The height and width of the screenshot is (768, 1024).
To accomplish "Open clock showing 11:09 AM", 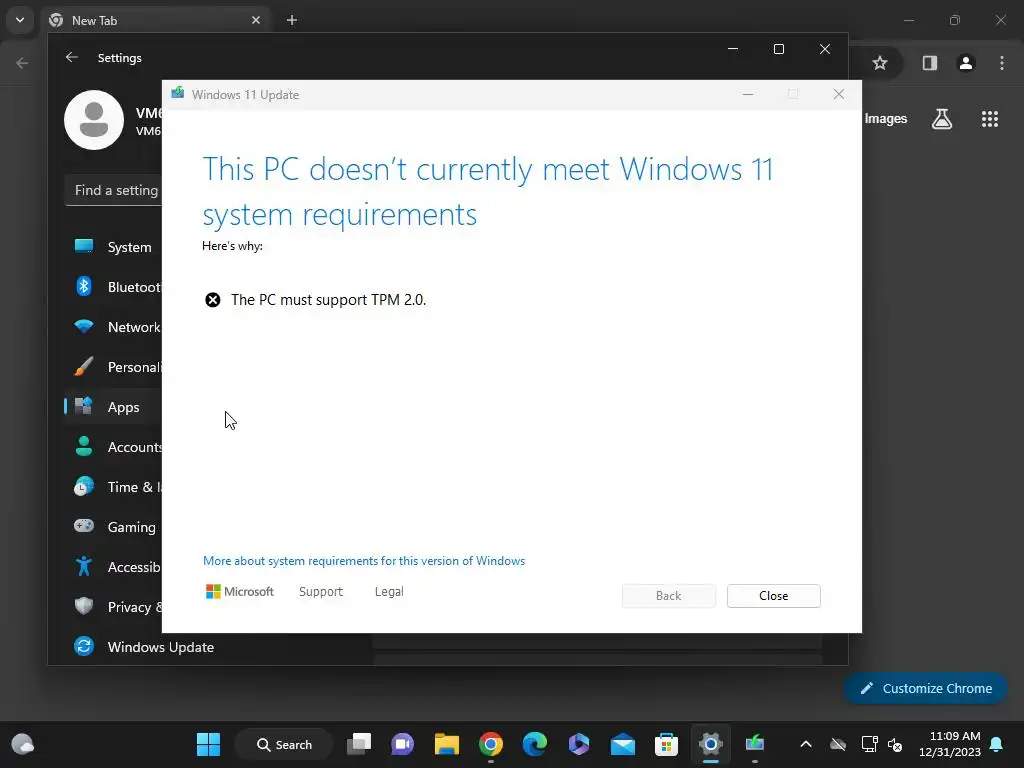I will point(950,744).
